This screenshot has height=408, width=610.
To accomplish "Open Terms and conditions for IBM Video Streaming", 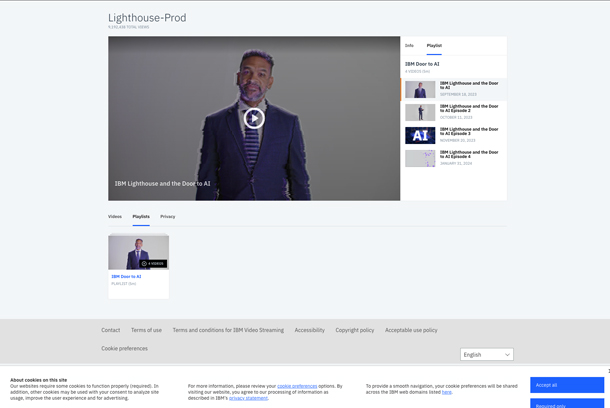I will (x=228, y=330).
